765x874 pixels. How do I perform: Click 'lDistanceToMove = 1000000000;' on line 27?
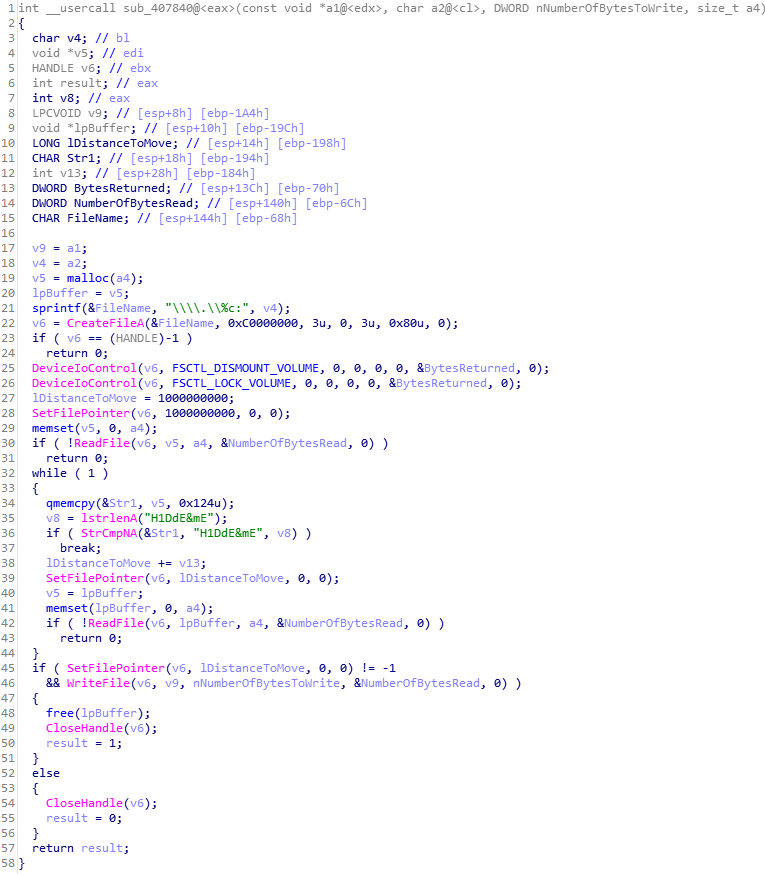click(x=133, y=399)
